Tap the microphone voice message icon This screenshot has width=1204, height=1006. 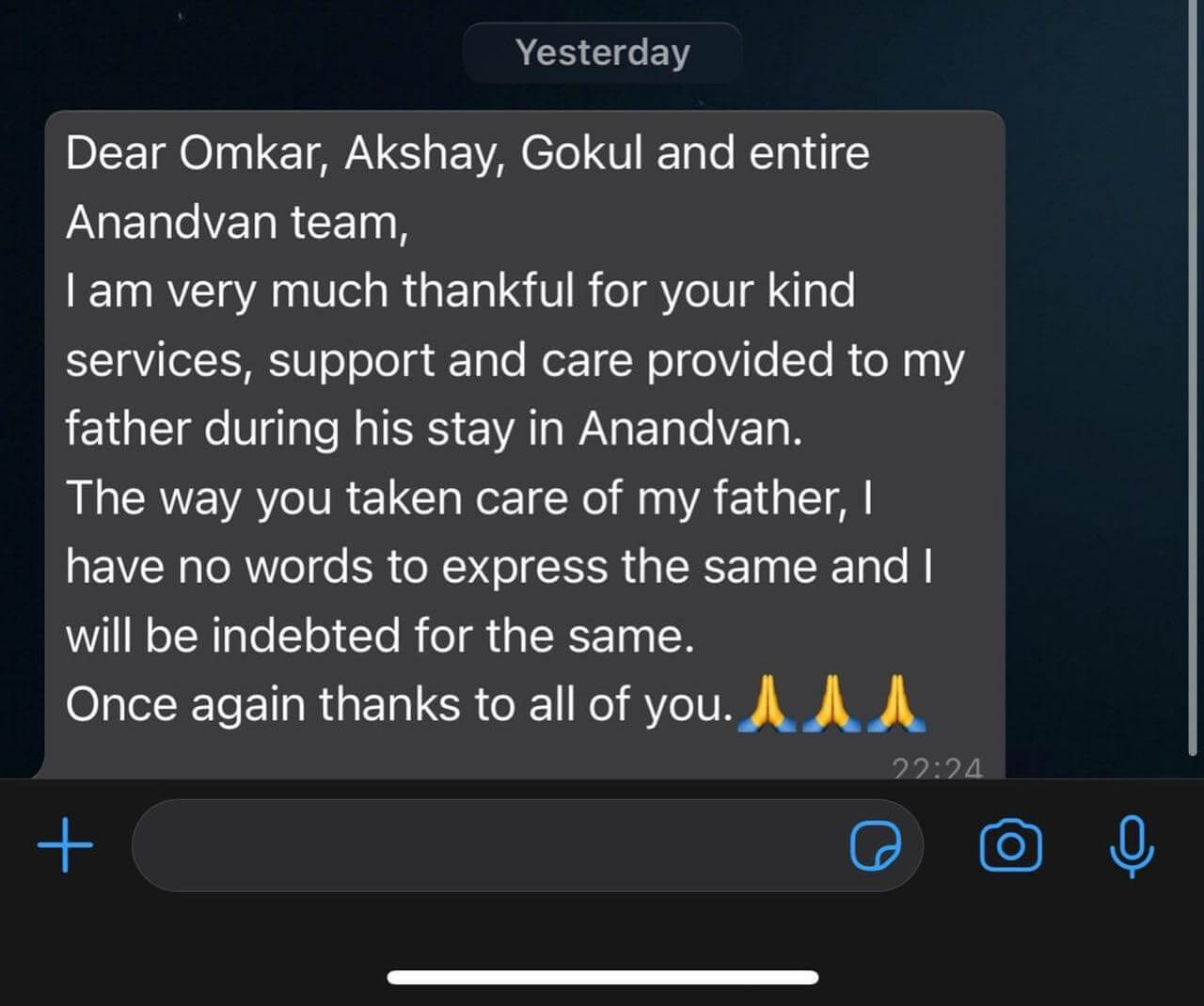(x=1132, y=846)
